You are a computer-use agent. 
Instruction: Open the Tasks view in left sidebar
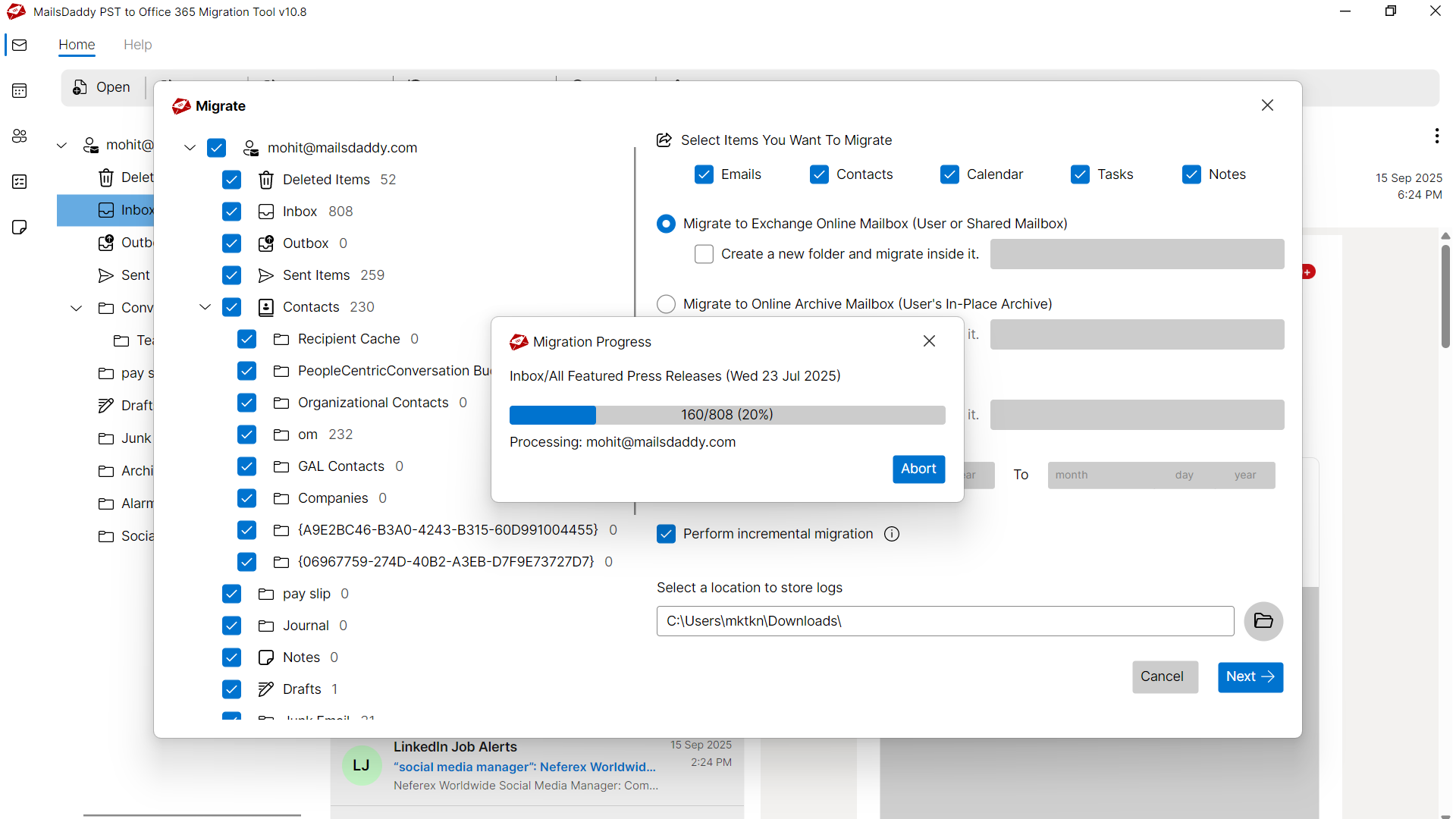coord(20,181)
